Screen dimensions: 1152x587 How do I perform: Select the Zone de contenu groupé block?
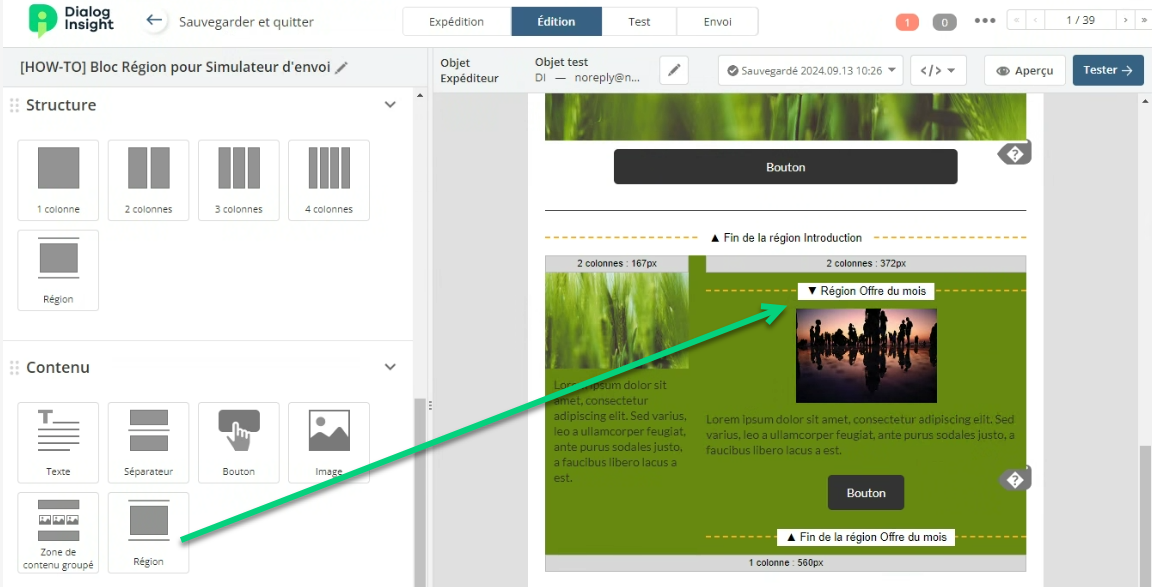tap(58, 533)
